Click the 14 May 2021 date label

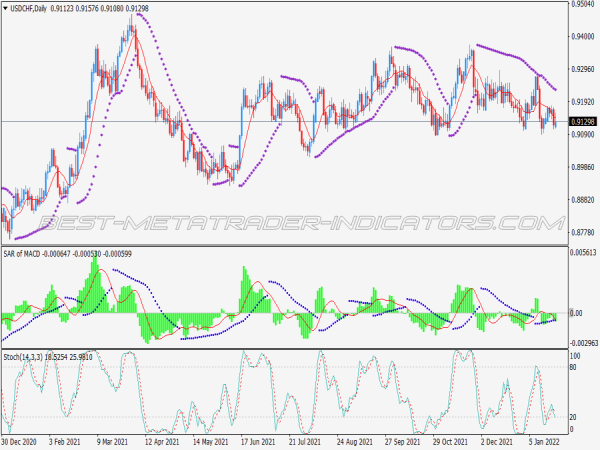(210, 442)
